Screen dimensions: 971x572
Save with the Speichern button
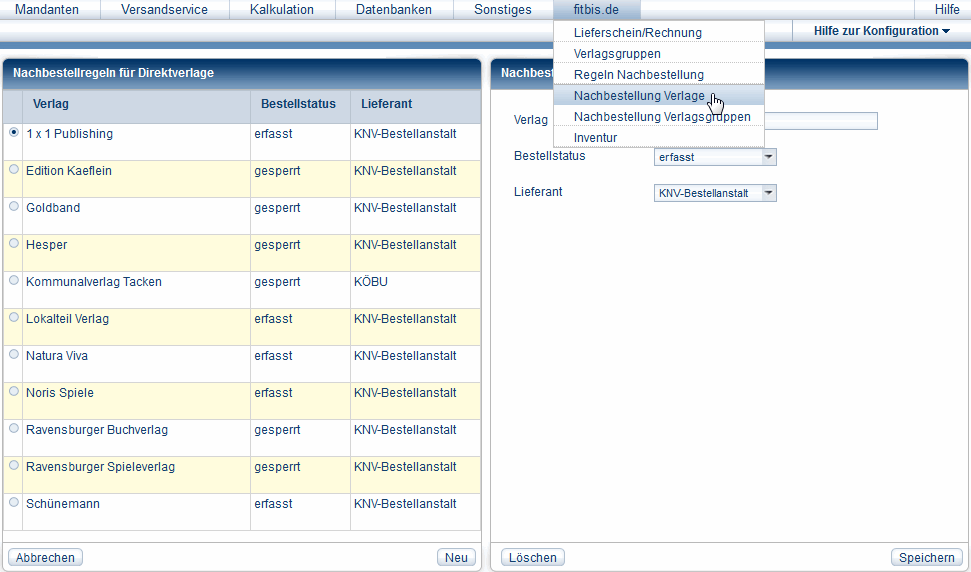click(926, 557)
